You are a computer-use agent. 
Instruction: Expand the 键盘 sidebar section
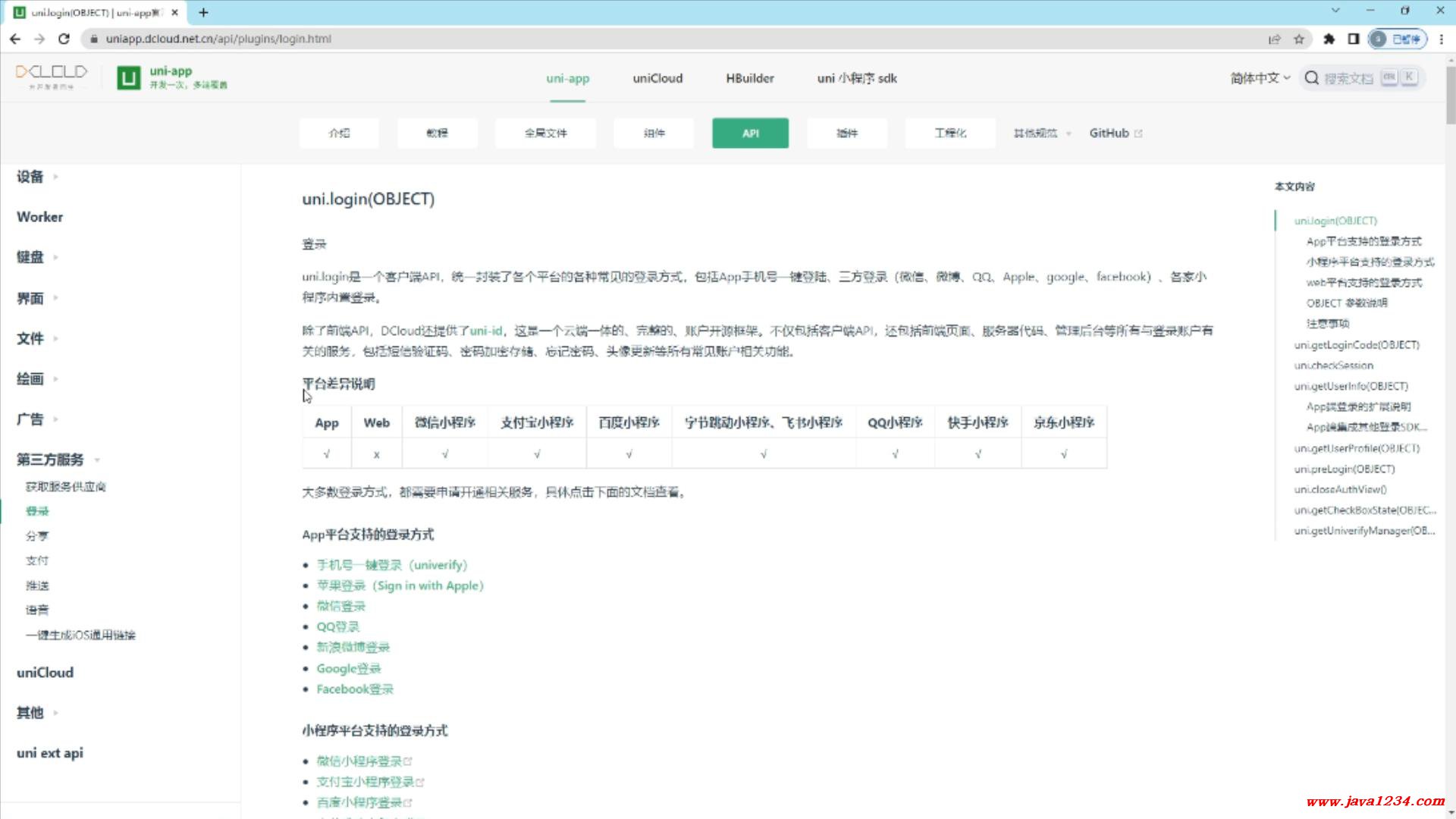[x=37, y=257]
